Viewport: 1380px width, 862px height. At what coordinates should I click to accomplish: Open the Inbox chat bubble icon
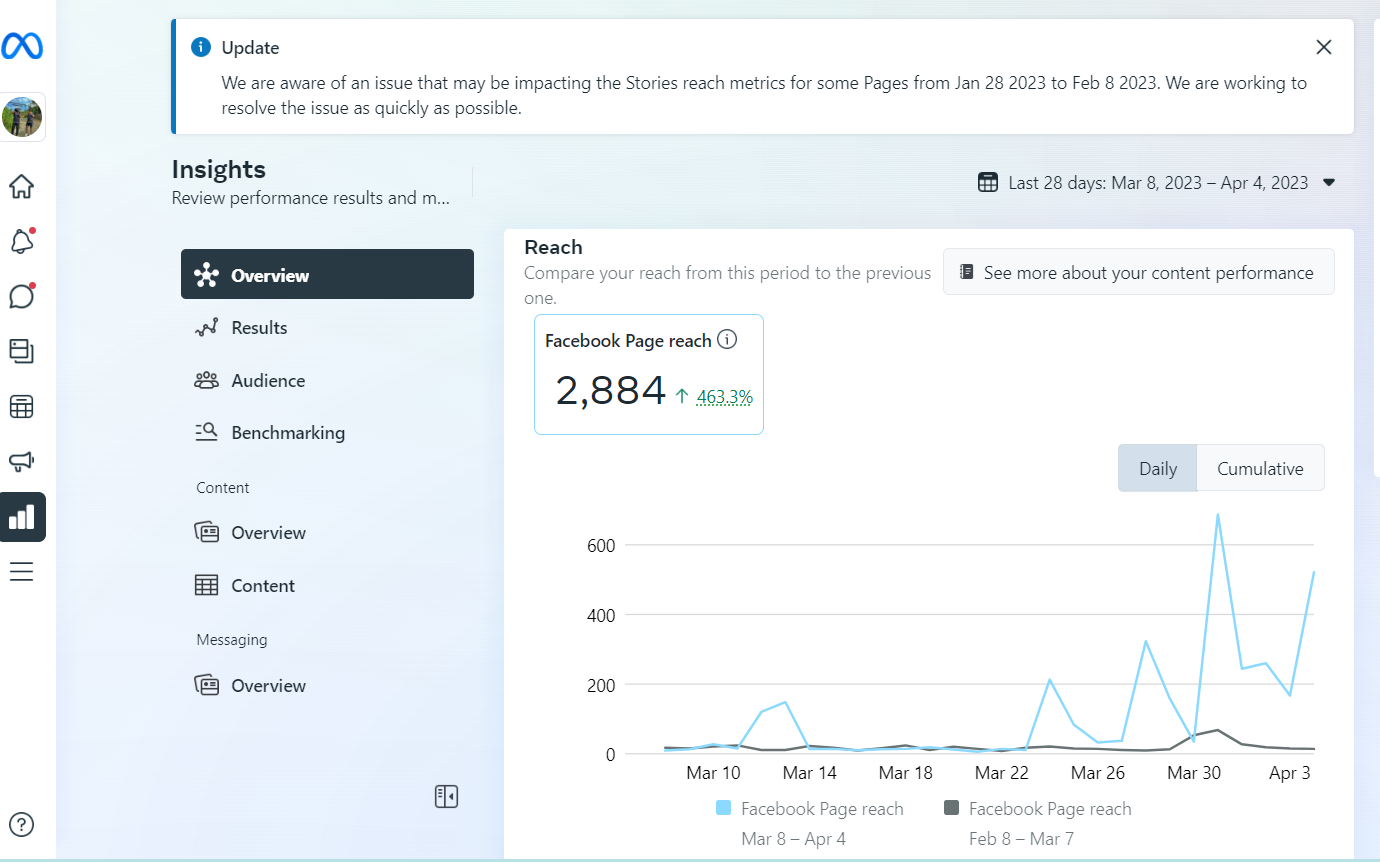(21, 296)
